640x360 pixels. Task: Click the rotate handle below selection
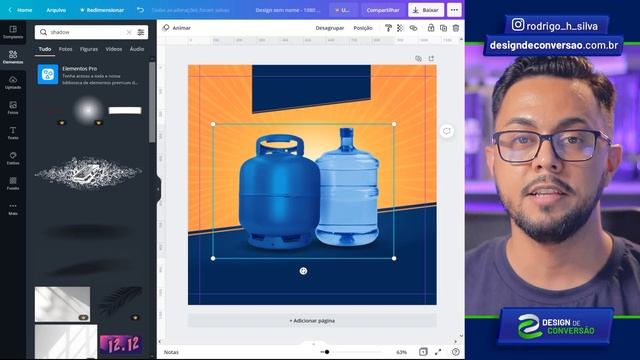(303, 271)
